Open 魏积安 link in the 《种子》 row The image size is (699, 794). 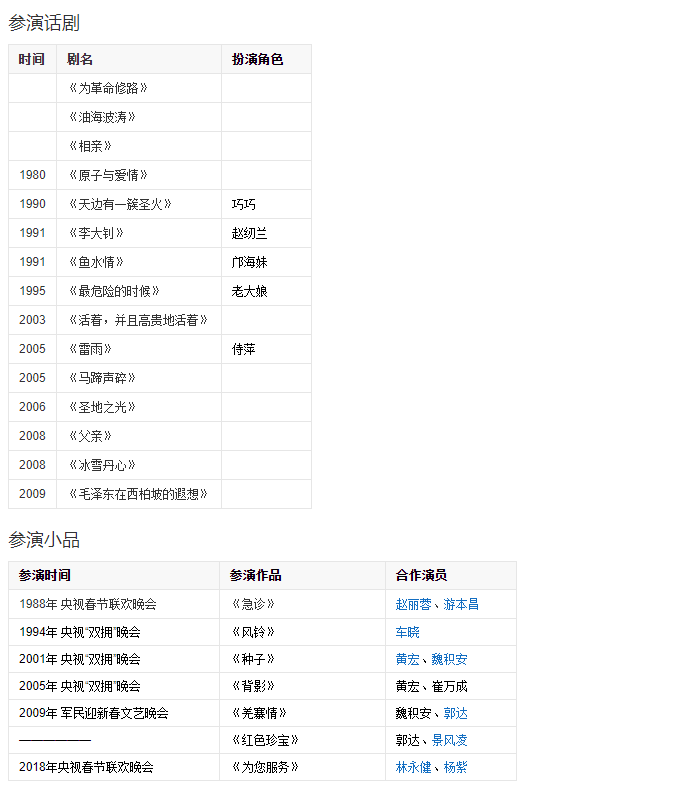click(449, 659)
